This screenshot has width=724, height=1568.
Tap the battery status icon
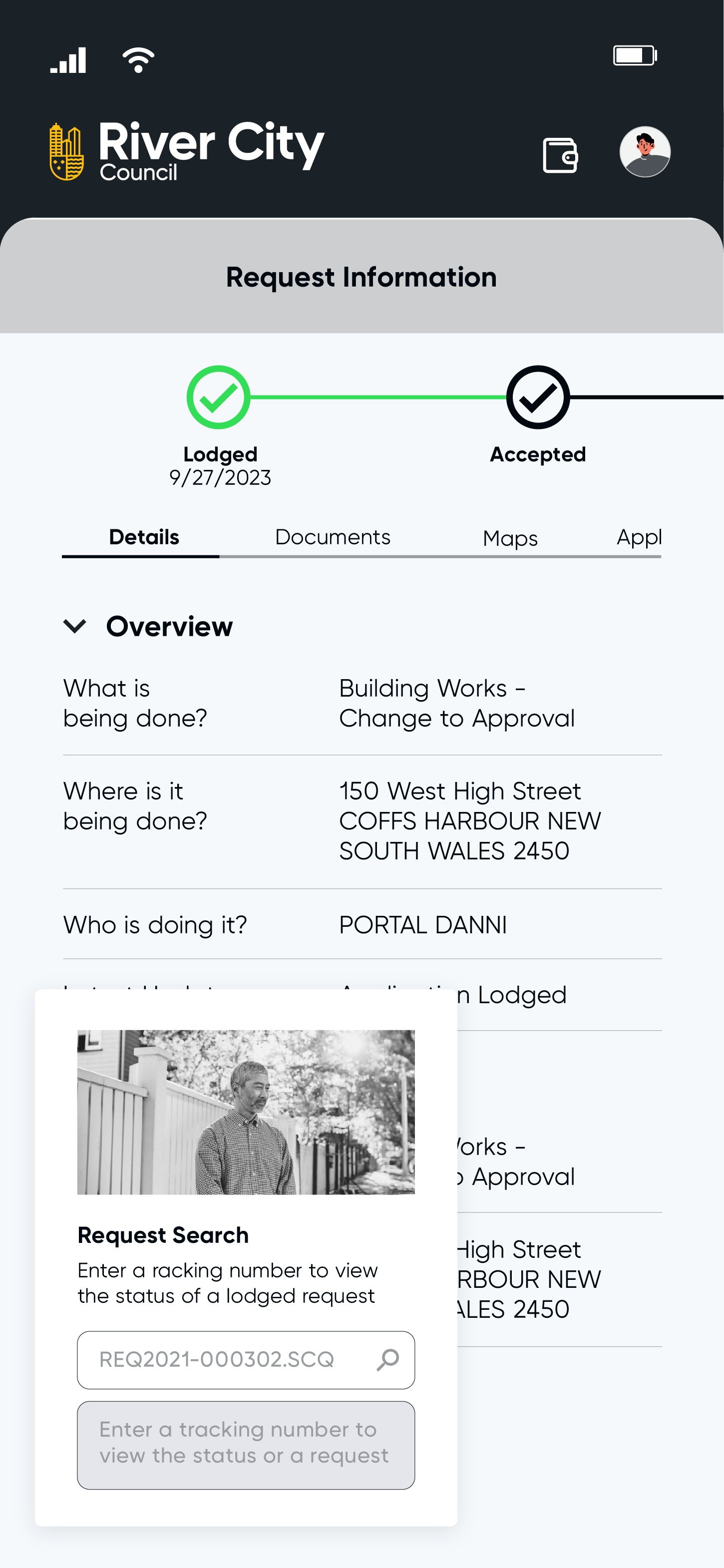[x=635, y=55]
